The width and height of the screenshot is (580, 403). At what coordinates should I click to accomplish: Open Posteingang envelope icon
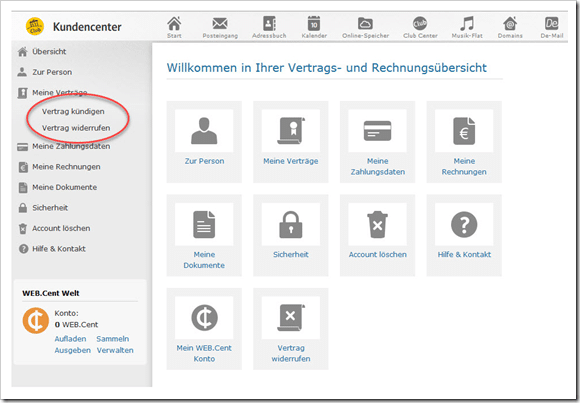tap(220, 24)
